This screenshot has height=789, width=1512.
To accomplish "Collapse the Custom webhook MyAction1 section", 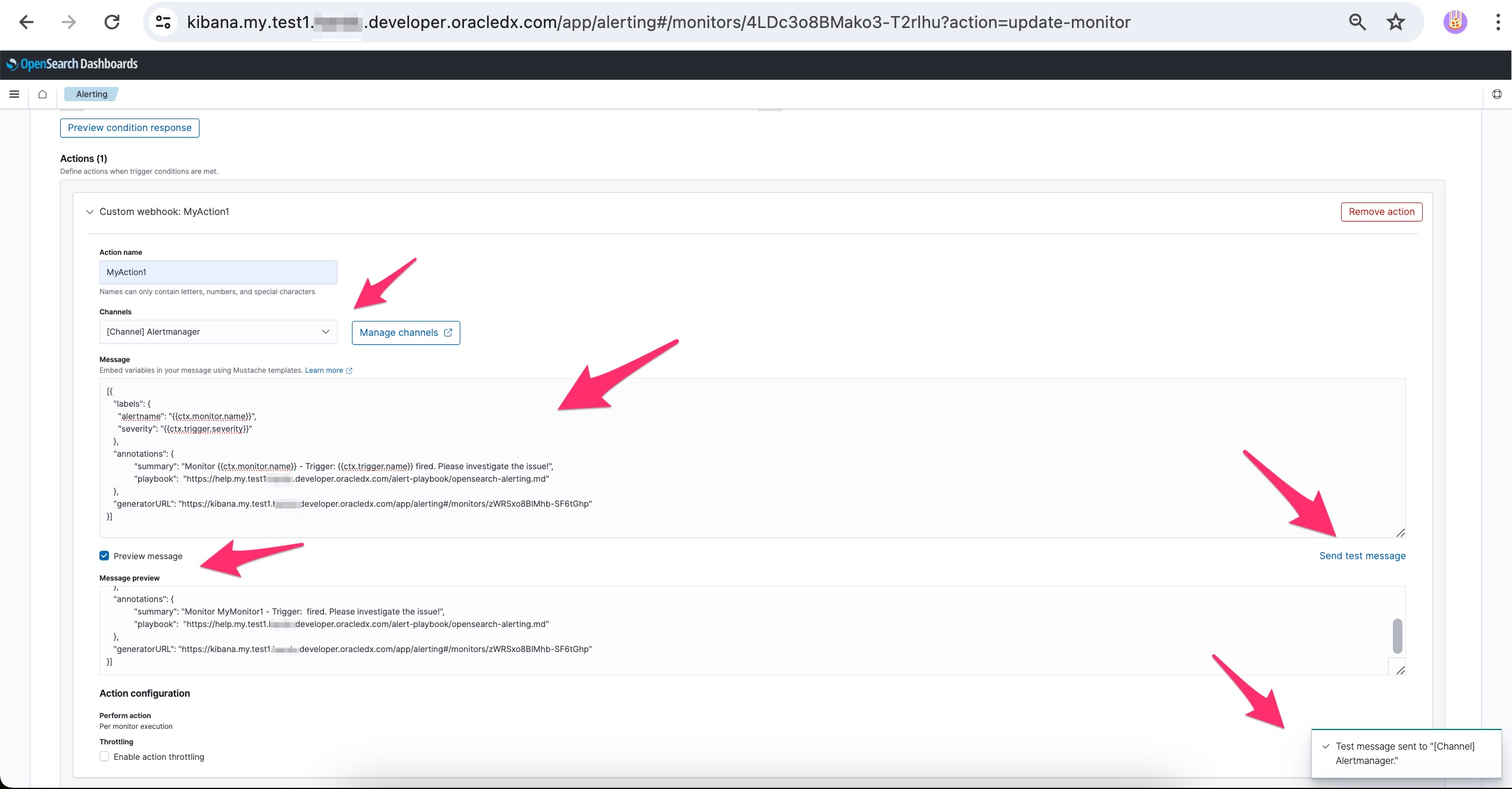I will click(x=90, y=212).
